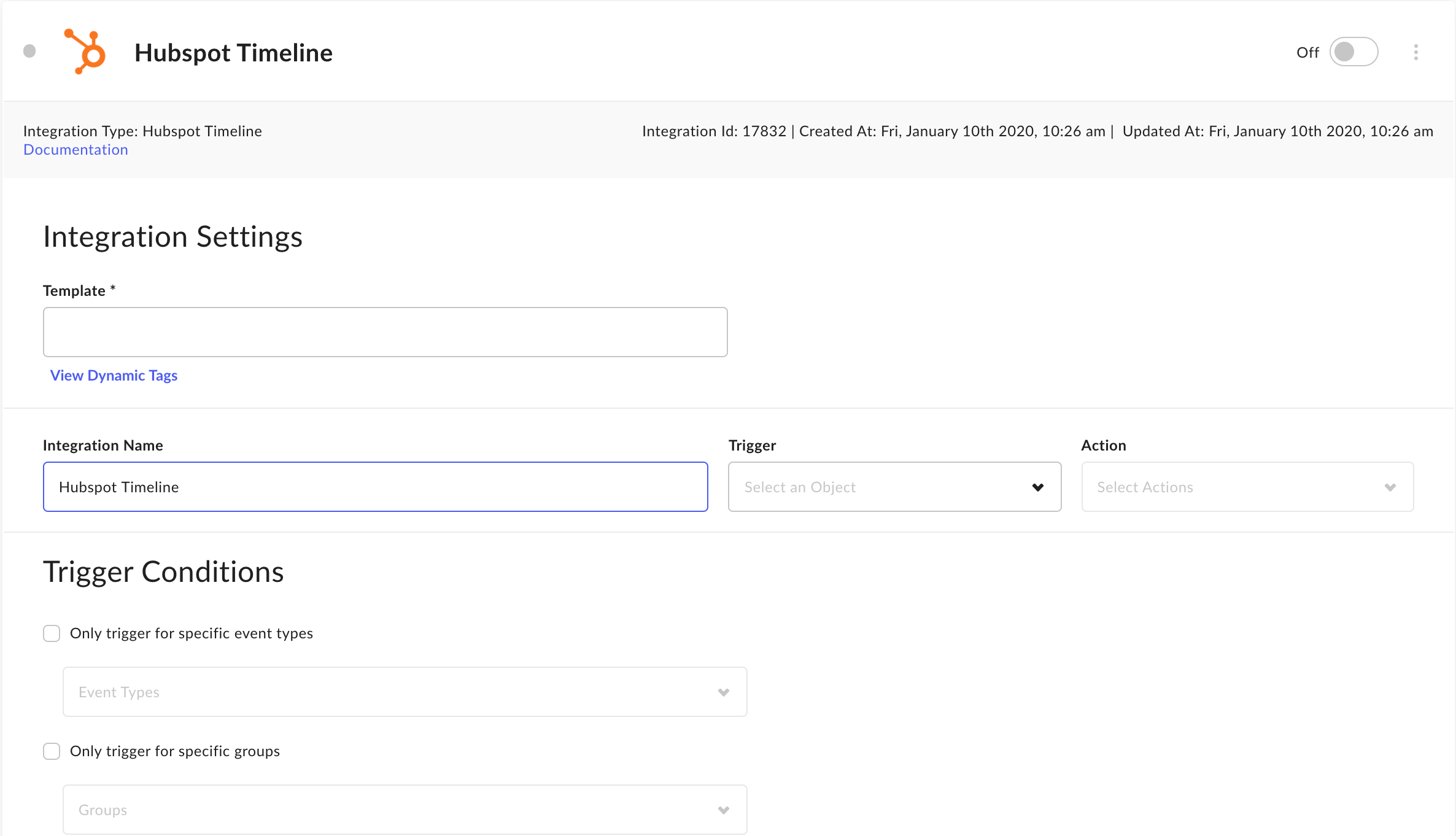
Task: Click the Trigger Conditions heading
Action: click(x=163, y=572)
